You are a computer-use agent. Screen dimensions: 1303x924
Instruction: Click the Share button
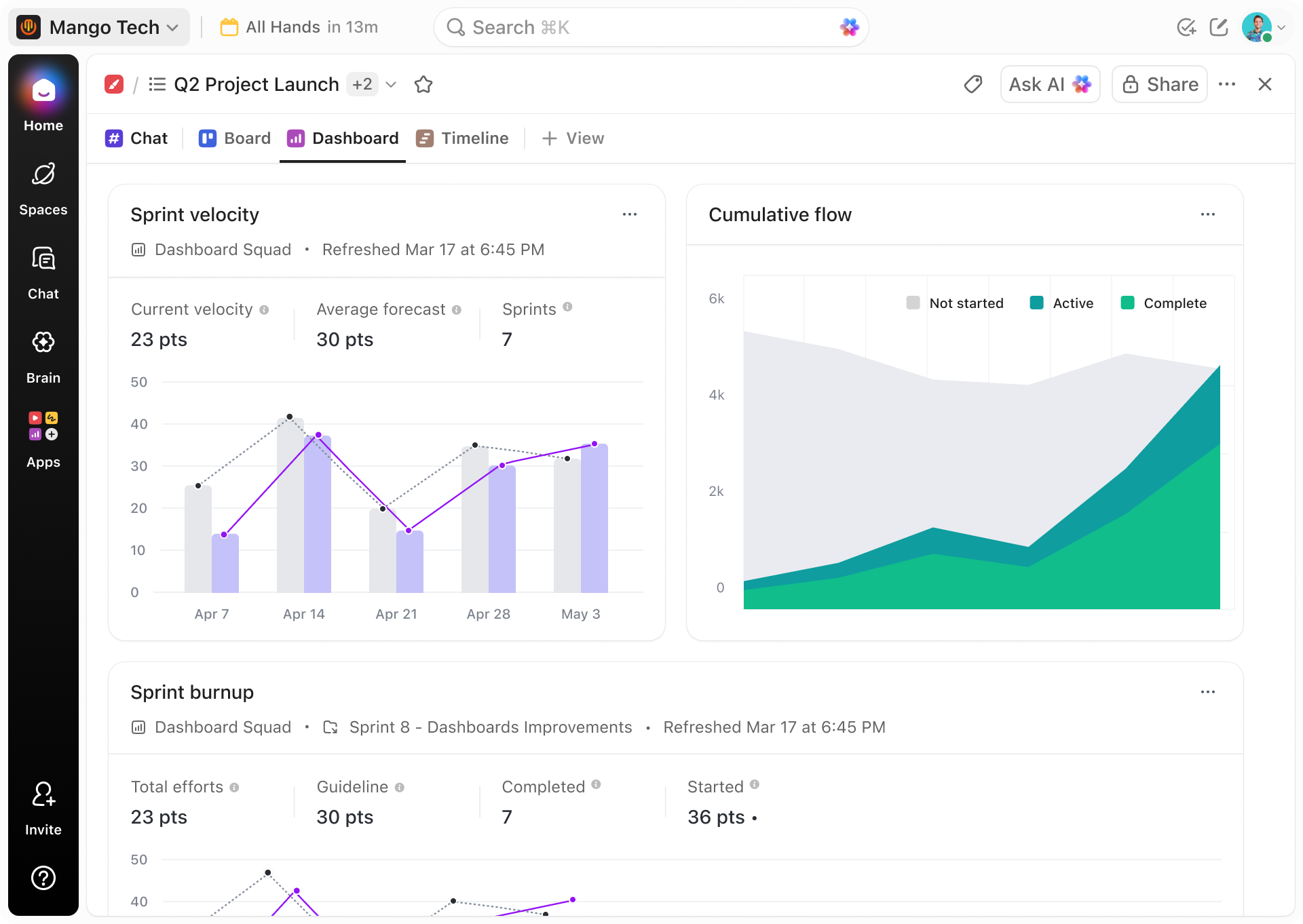pyautogui.click(x=1160, y=84)
